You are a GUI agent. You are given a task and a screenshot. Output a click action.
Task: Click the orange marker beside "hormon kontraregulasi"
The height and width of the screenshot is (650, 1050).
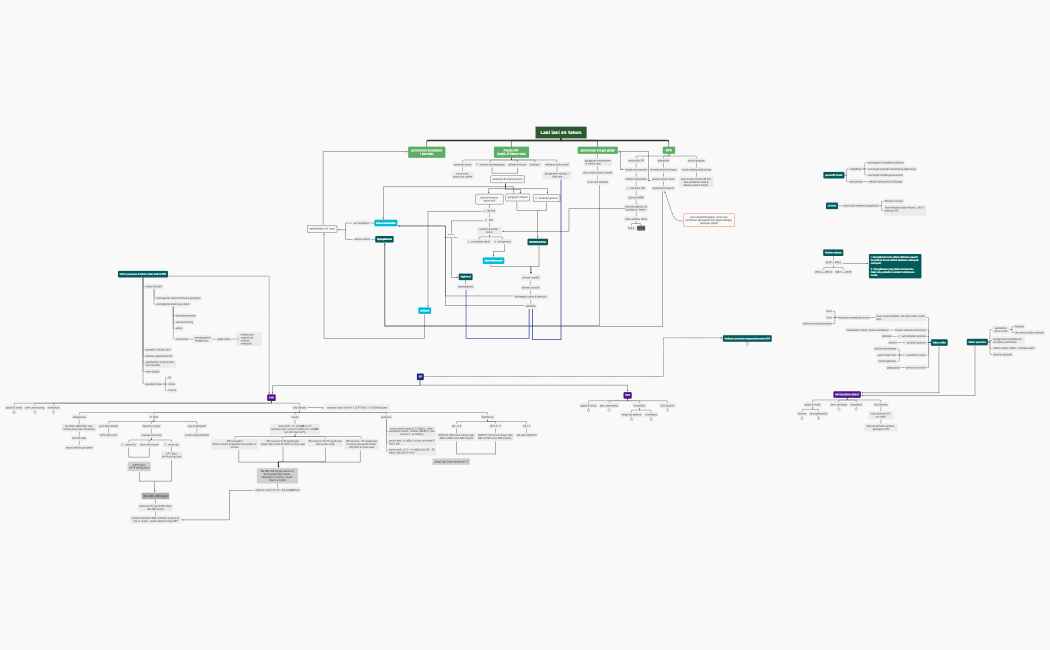(x=477, y=164)
